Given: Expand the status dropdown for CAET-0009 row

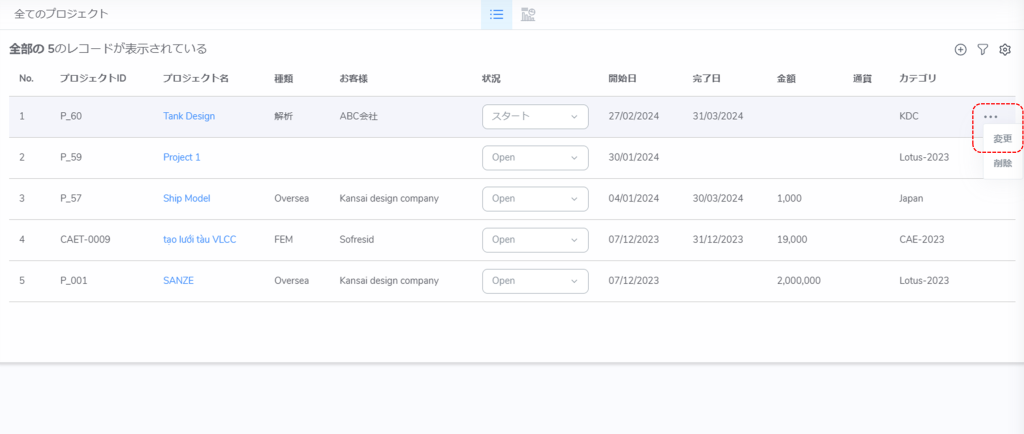Looking at the screenshot, I should click(535, 239).
